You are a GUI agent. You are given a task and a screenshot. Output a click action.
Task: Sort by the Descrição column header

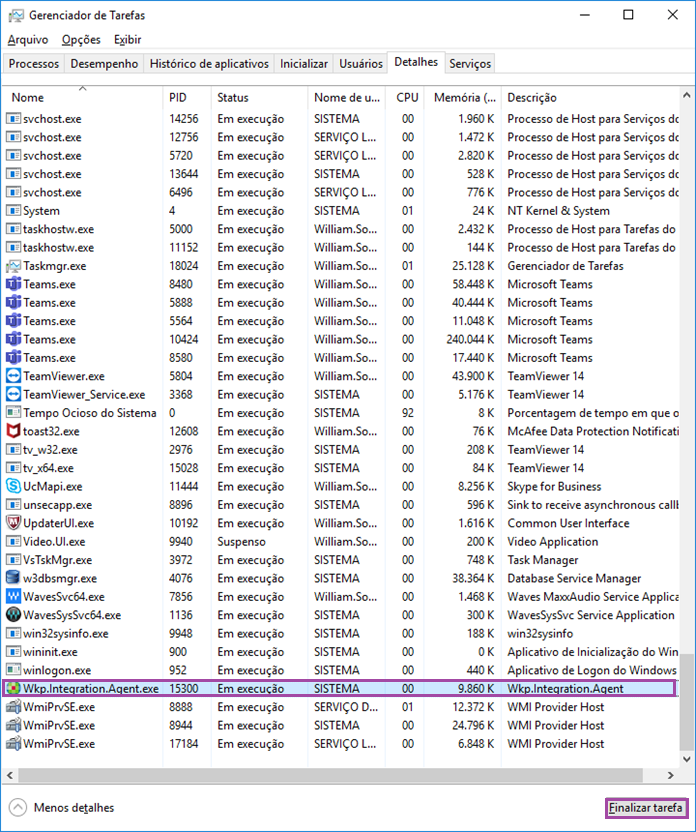tap(590, 98)
